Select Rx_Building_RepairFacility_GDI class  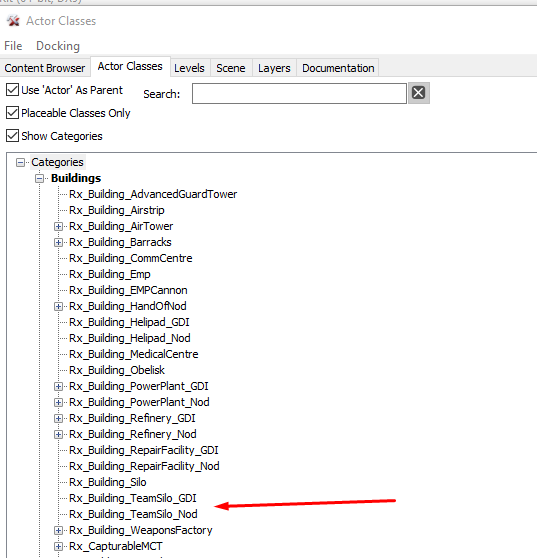[144, 451]
